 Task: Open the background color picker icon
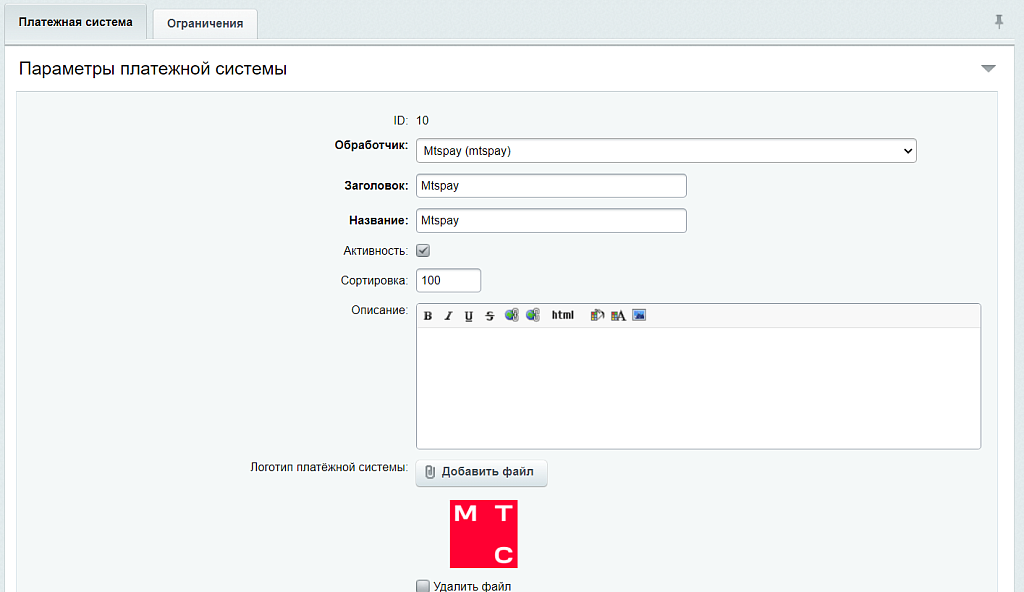597,315
